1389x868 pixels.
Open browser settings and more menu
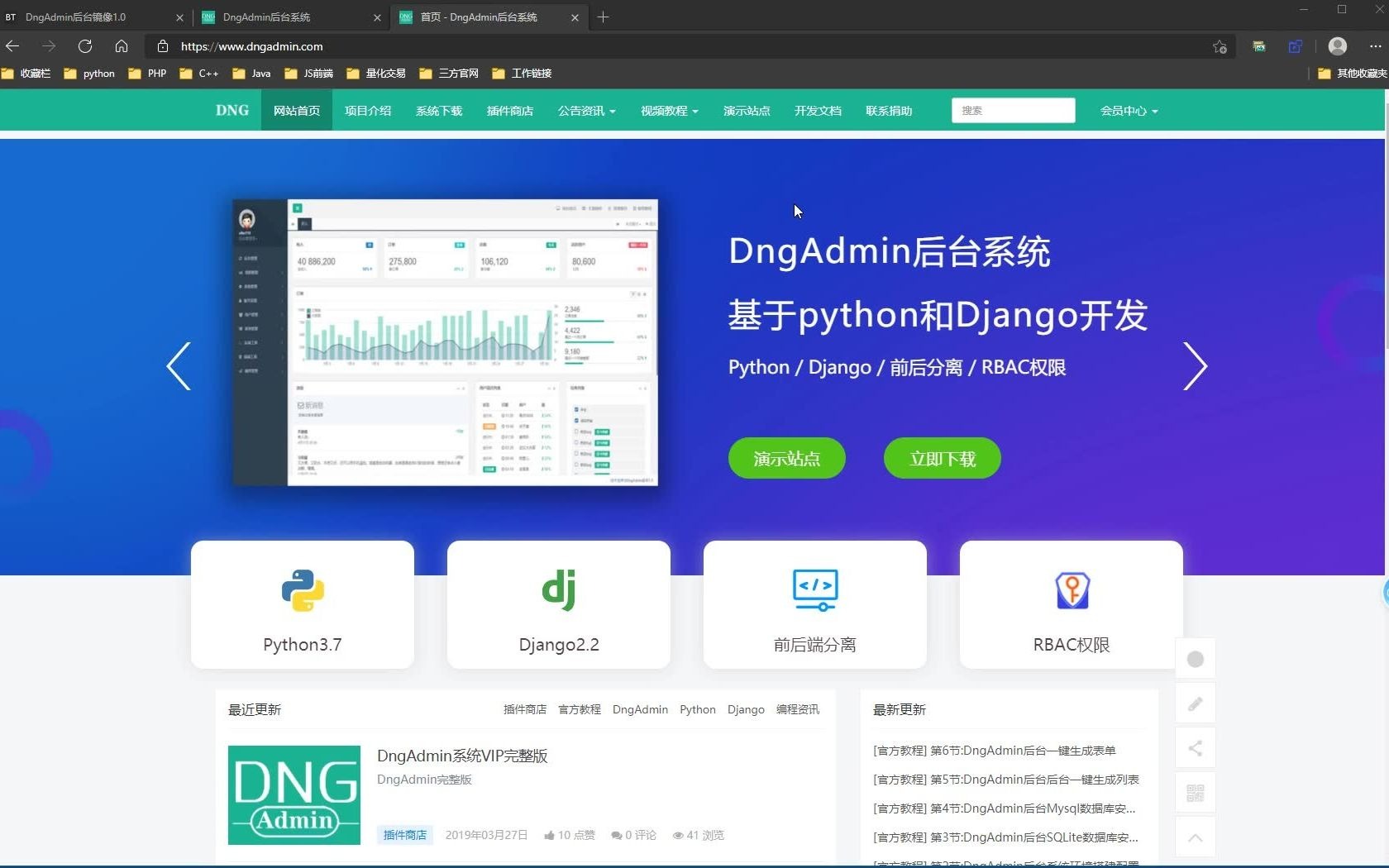1375,46
